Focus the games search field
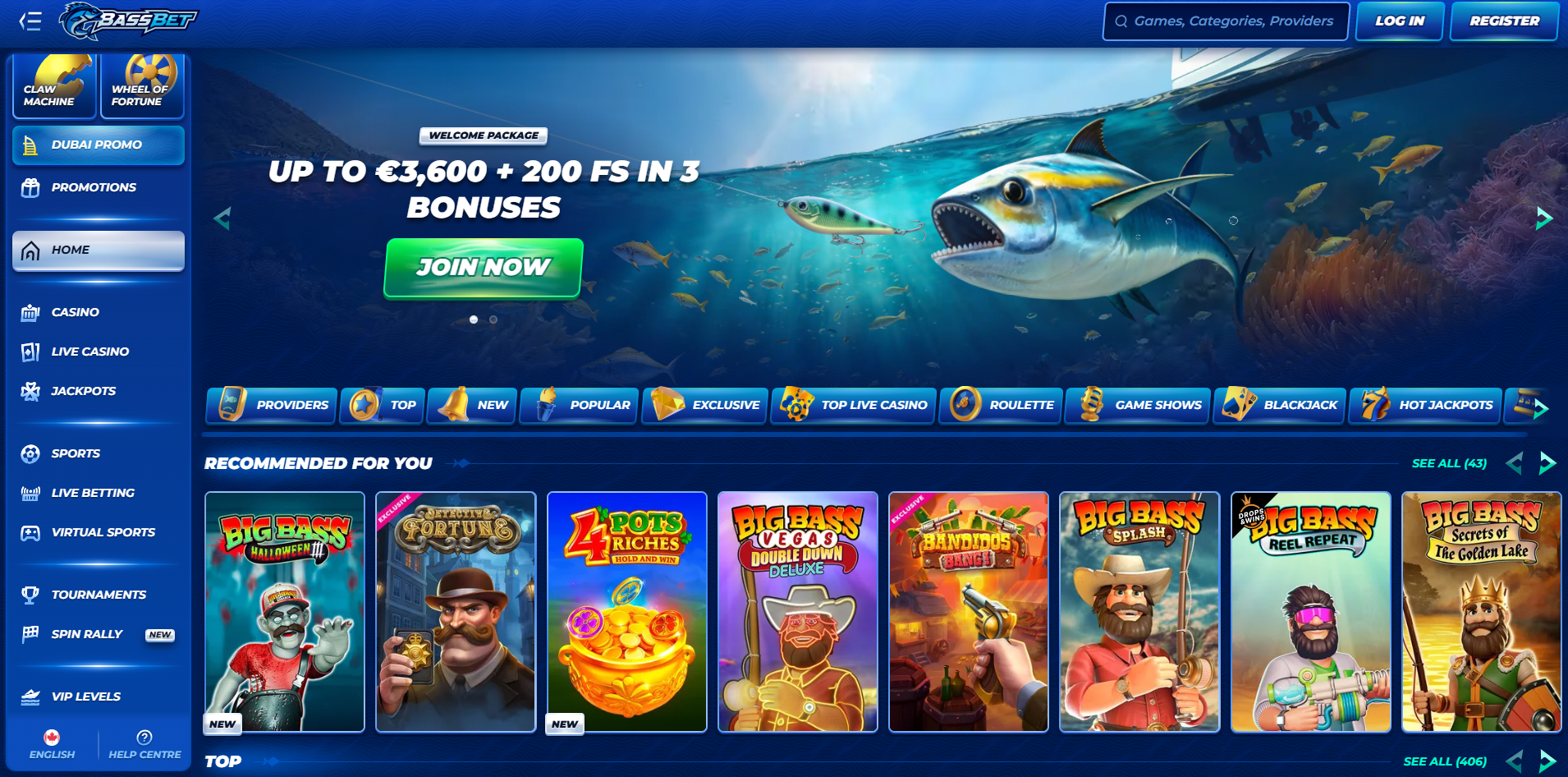Viewport: 1568px width, 777px height. click(x=1226, y=21)
